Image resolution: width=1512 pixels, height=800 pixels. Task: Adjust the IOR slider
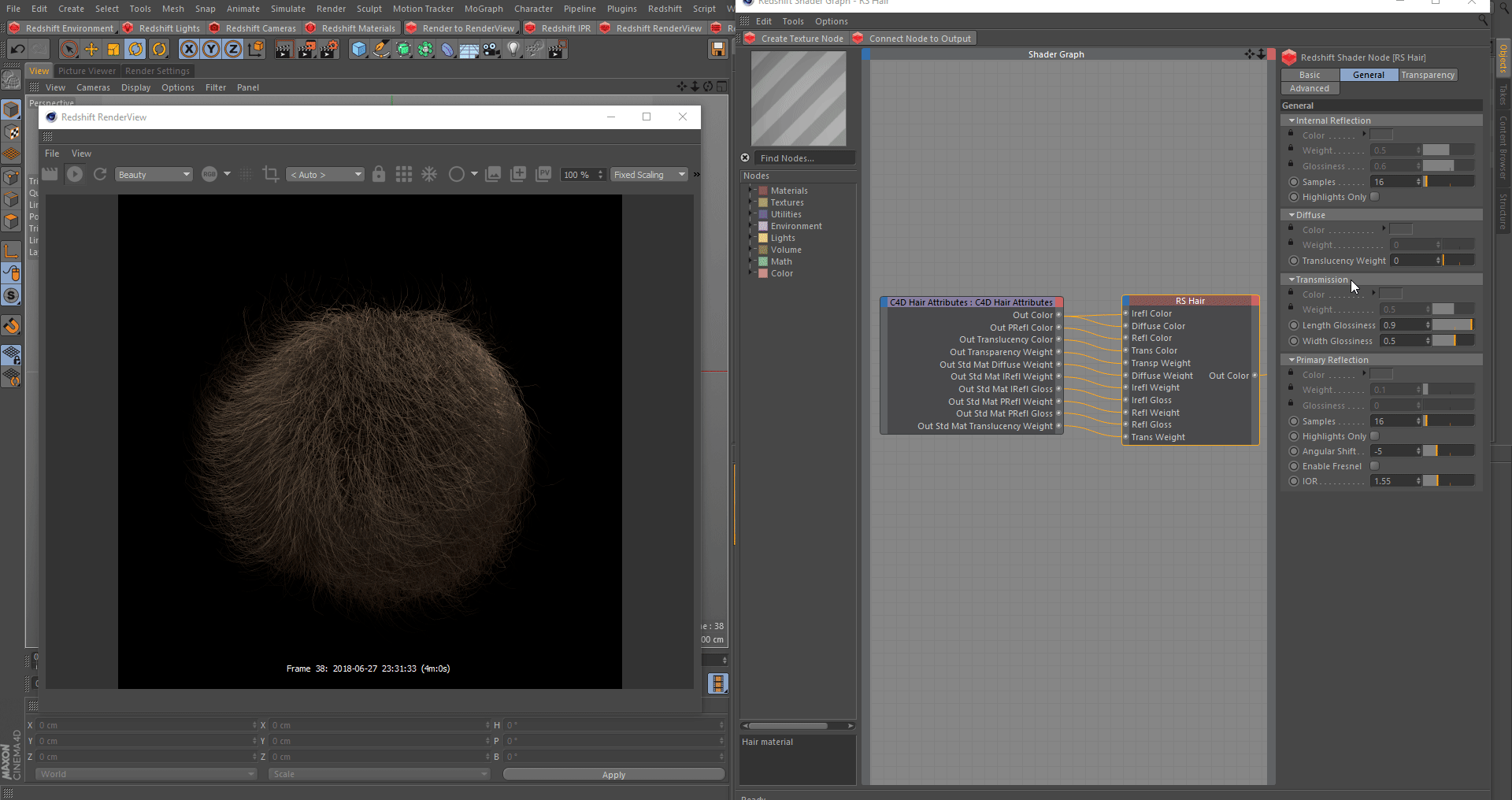pyautogui.click(x=1448, y=481)
